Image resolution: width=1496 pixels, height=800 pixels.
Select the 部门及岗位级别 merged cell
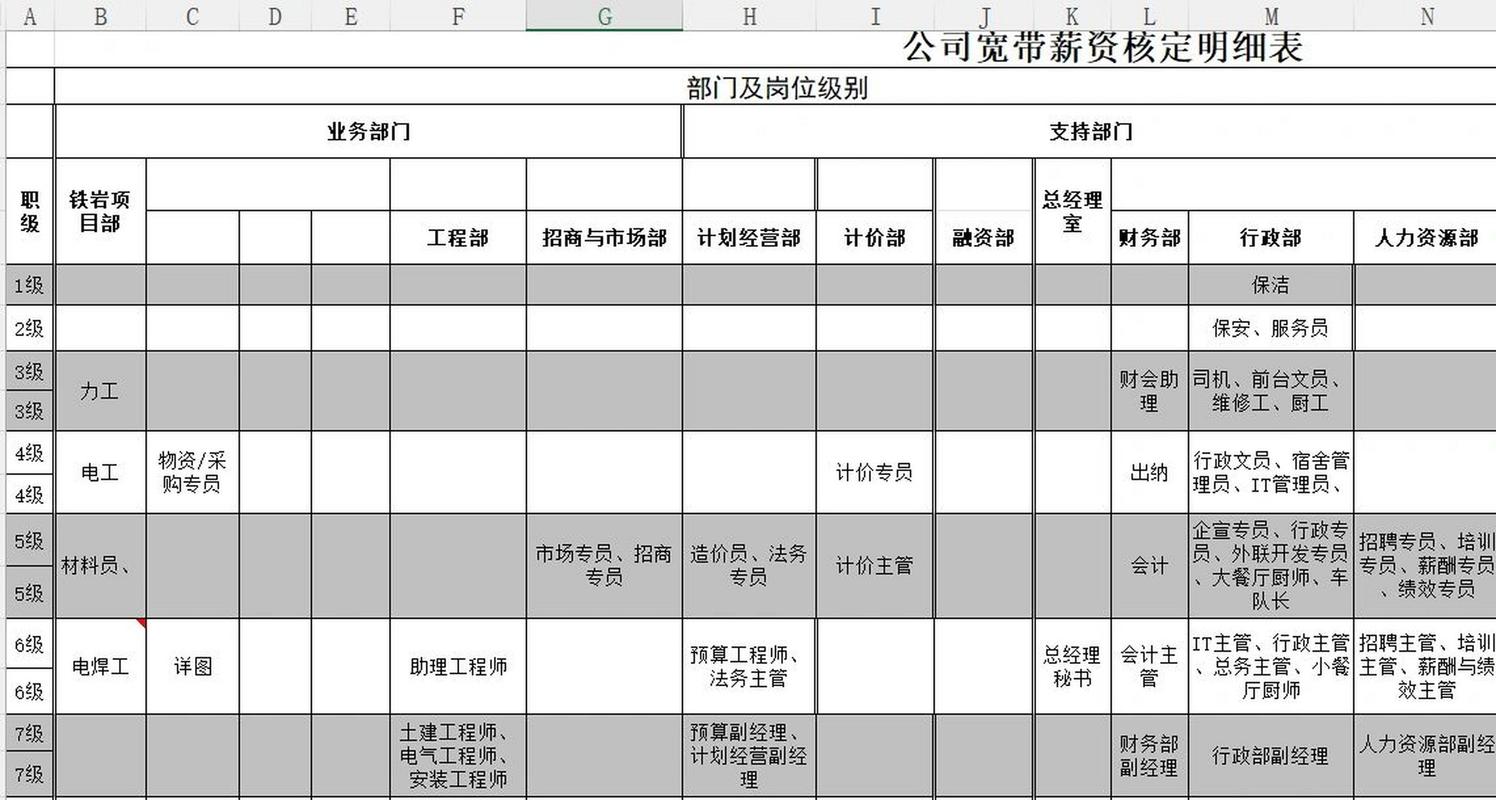pos(776,87)
